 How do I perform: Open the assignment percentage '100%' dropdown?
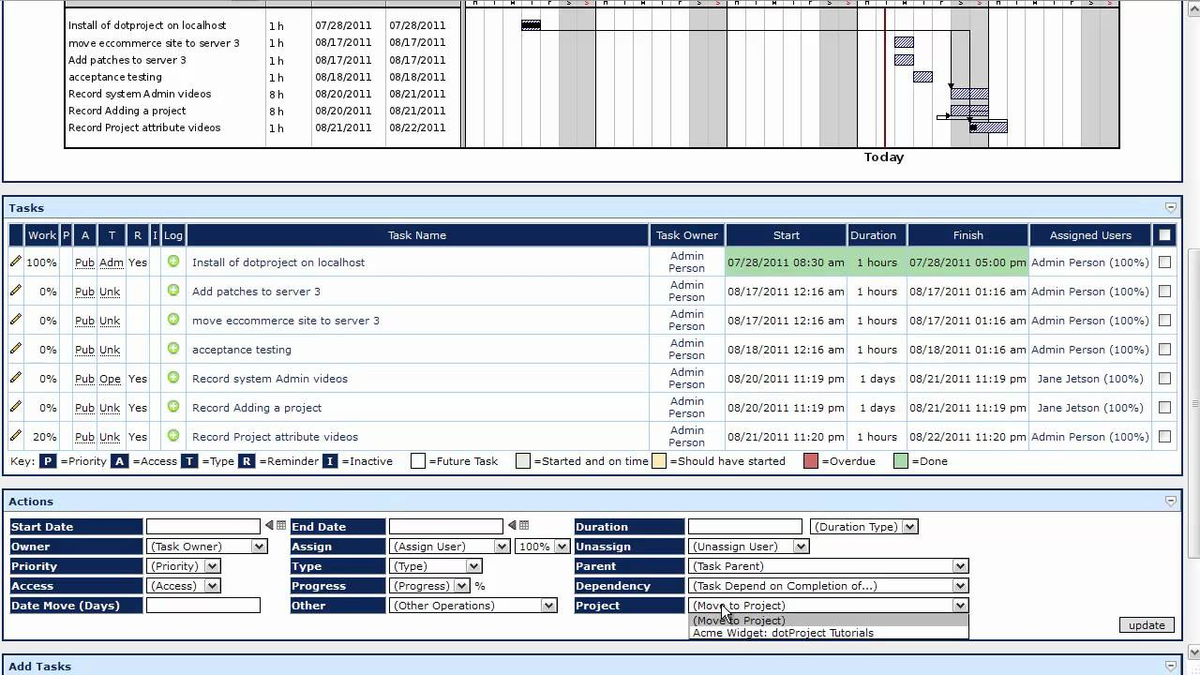543,546
